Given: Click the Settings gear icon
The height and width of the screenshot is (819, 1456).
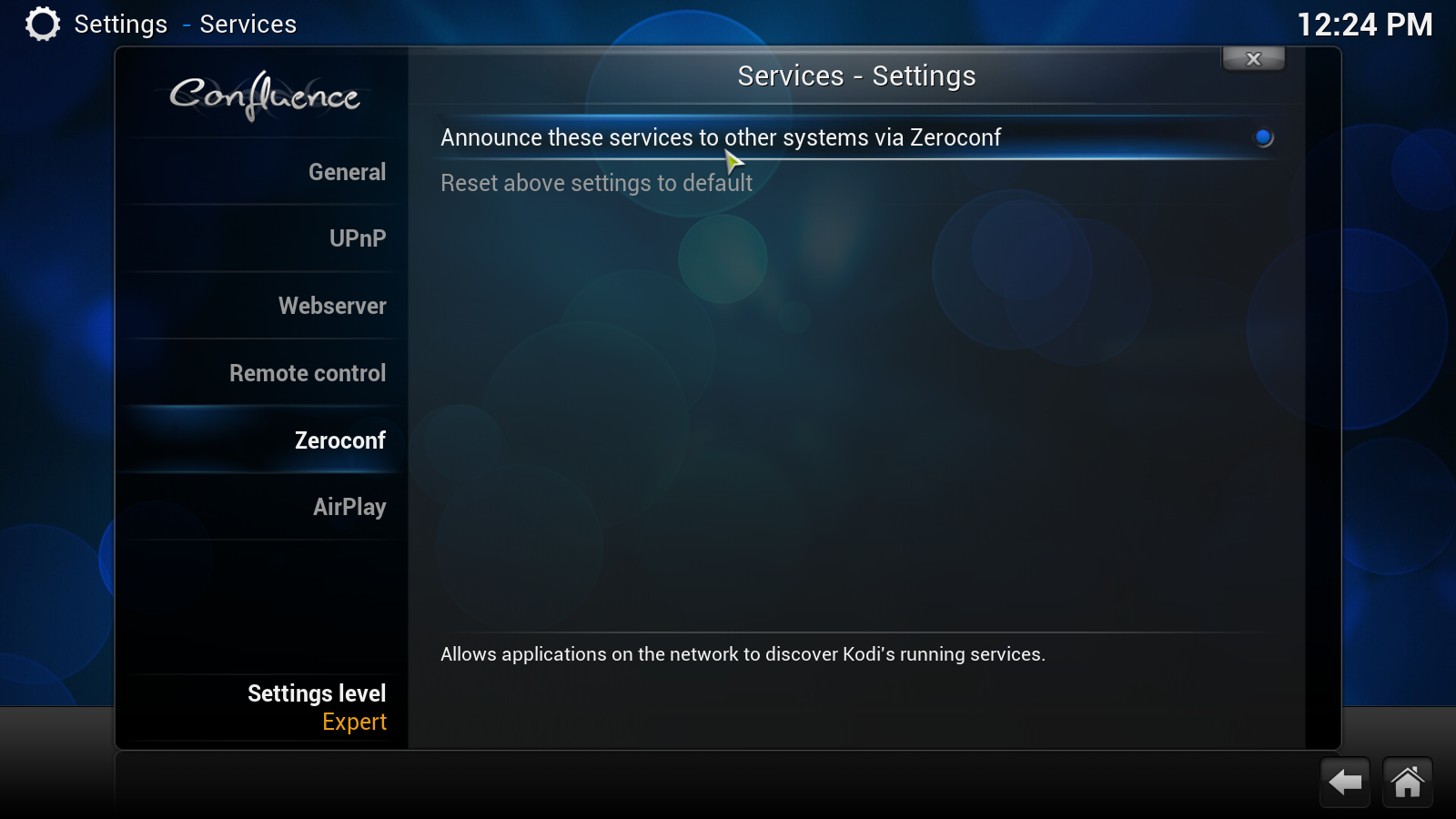Looking at the screenshot, I should coord(42,24).
